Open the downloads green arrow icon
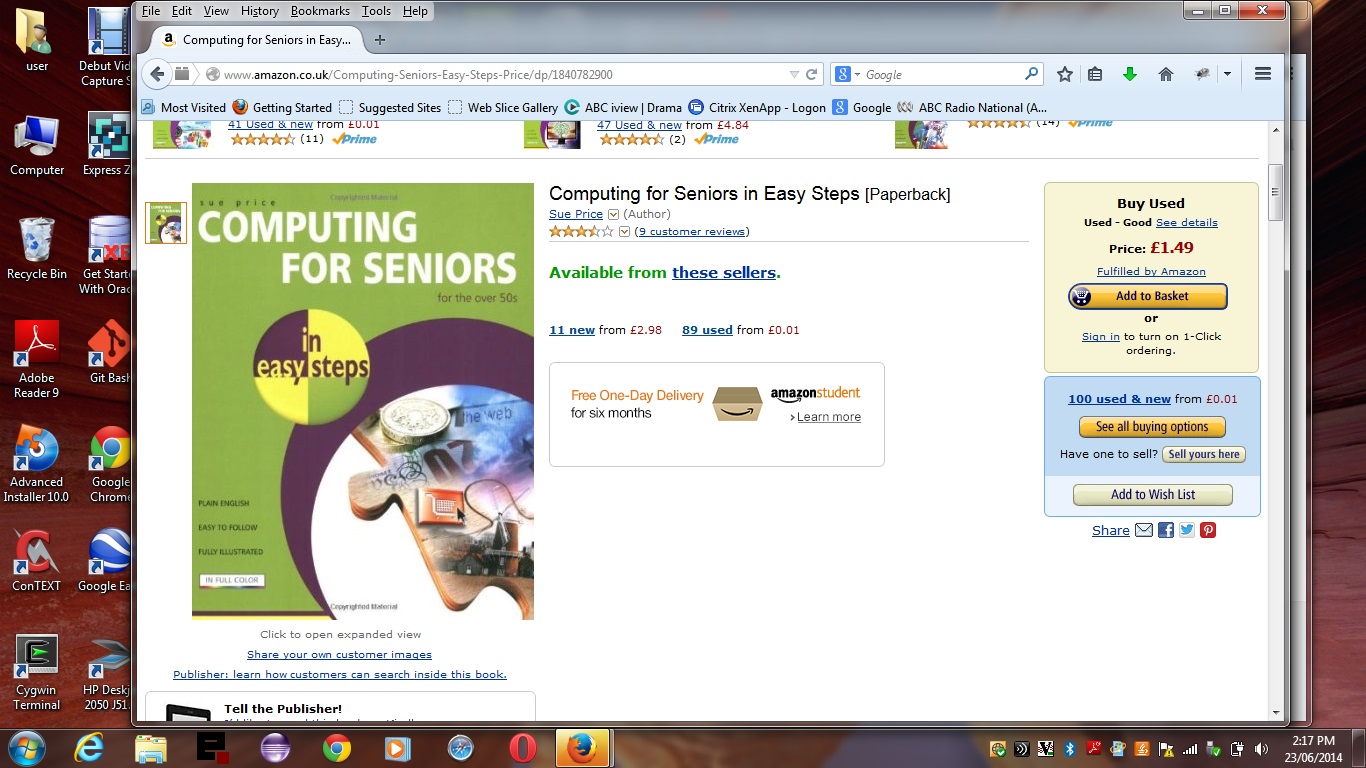This screenshot has width=1366, height=768. [x=1130, y=74]
